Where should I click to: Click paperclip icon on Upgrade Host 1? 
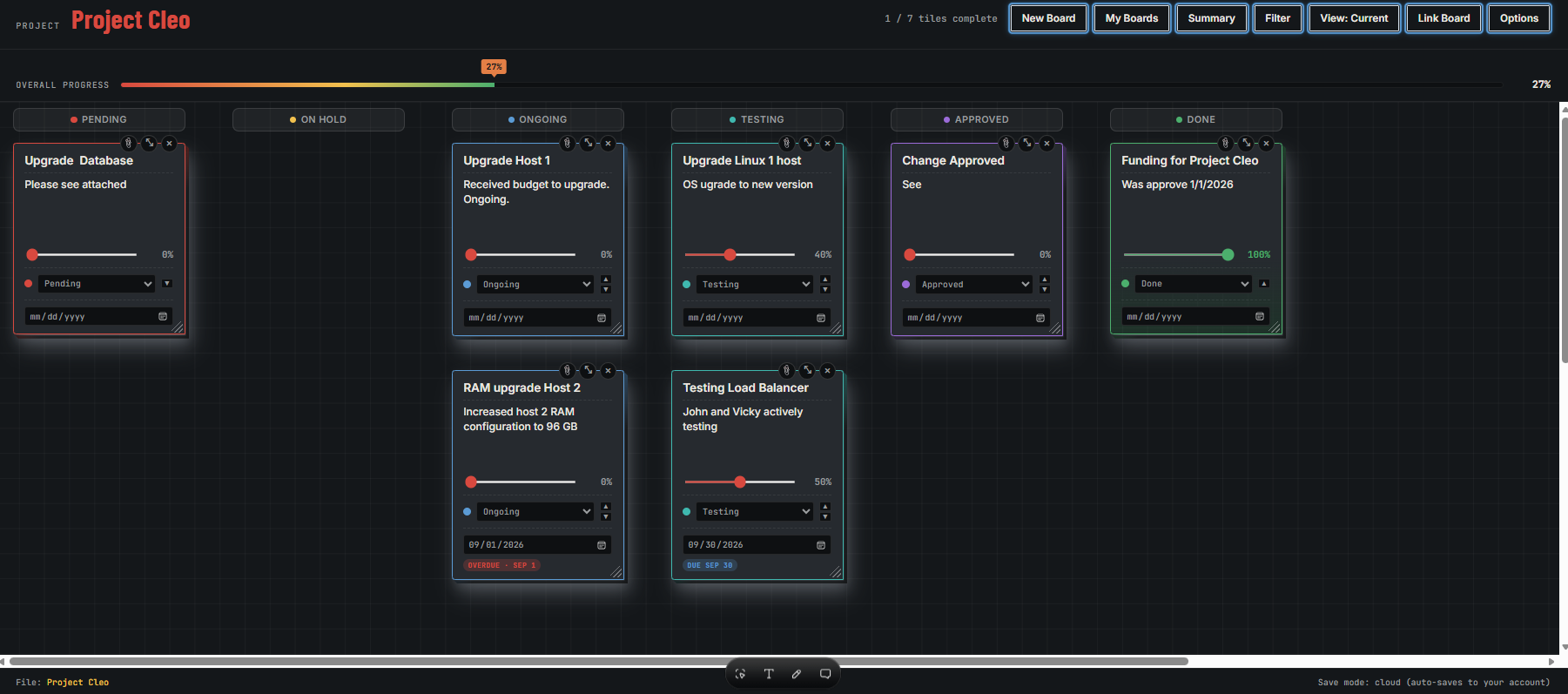point(567,143)
